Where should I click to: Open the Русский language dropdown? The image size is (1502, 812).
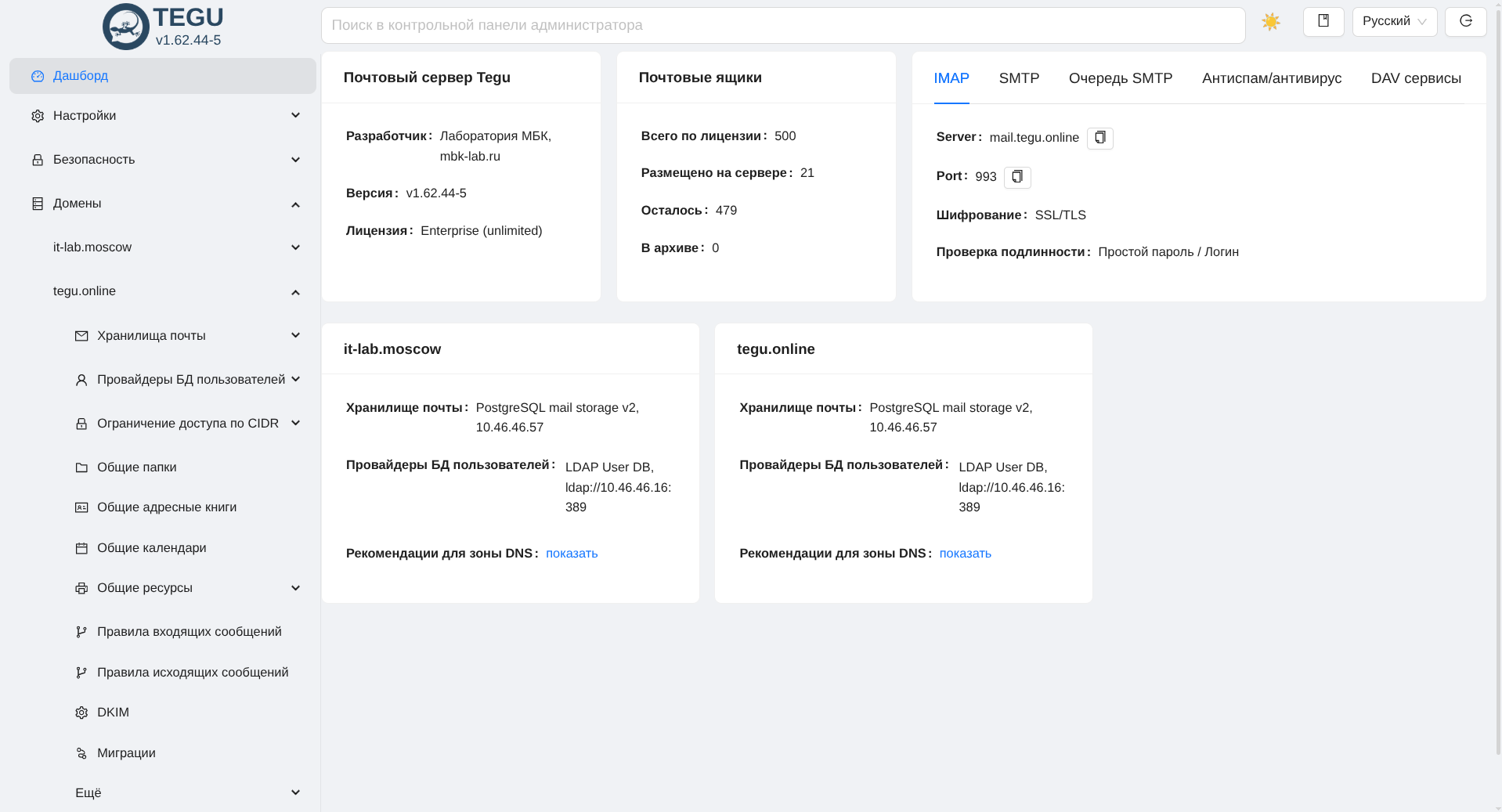point(1394,22)
